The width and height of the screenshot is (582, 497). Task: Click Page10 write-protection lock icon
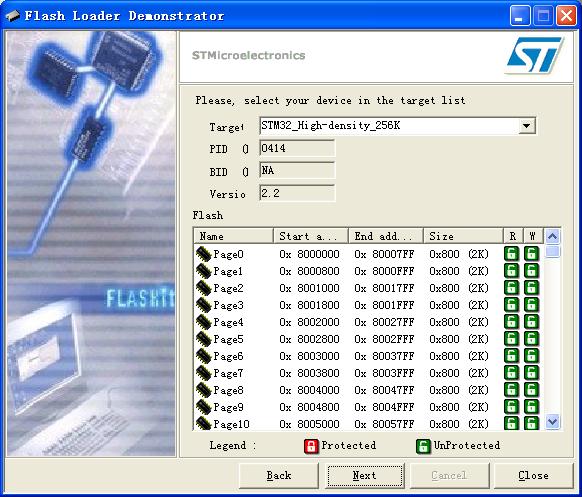[532, 423]
